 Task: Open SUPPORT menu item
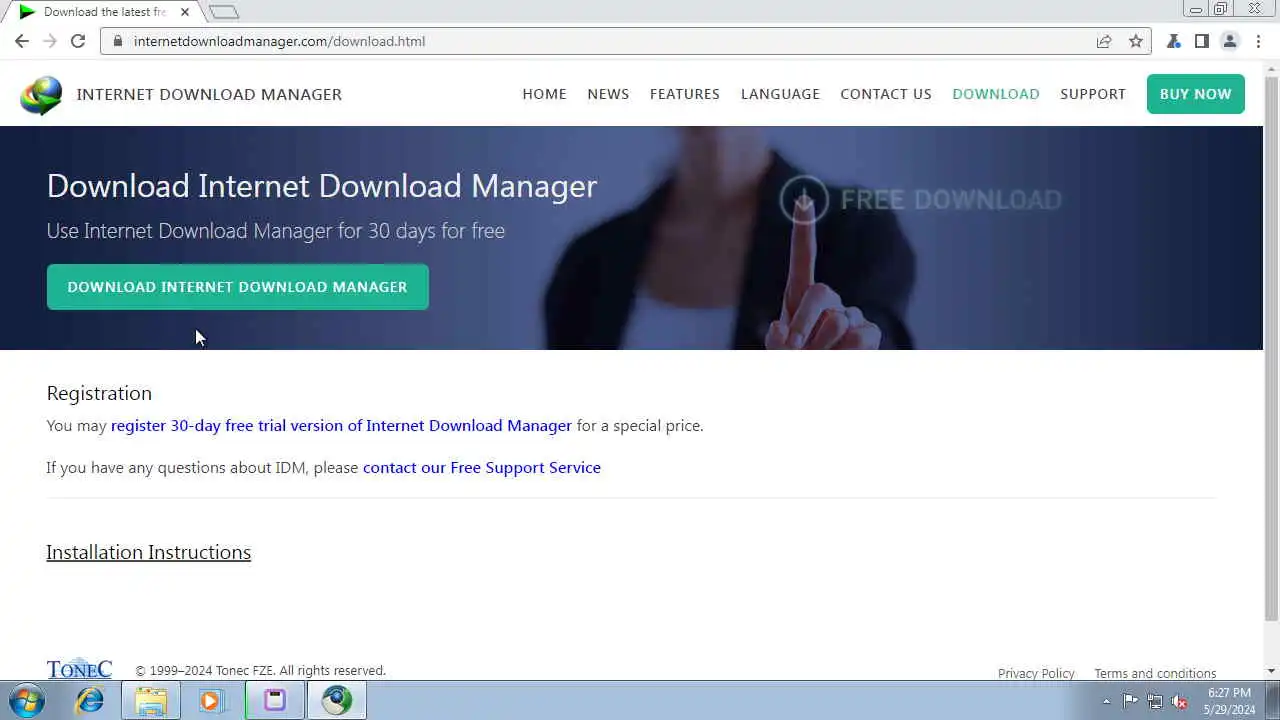1093,94
